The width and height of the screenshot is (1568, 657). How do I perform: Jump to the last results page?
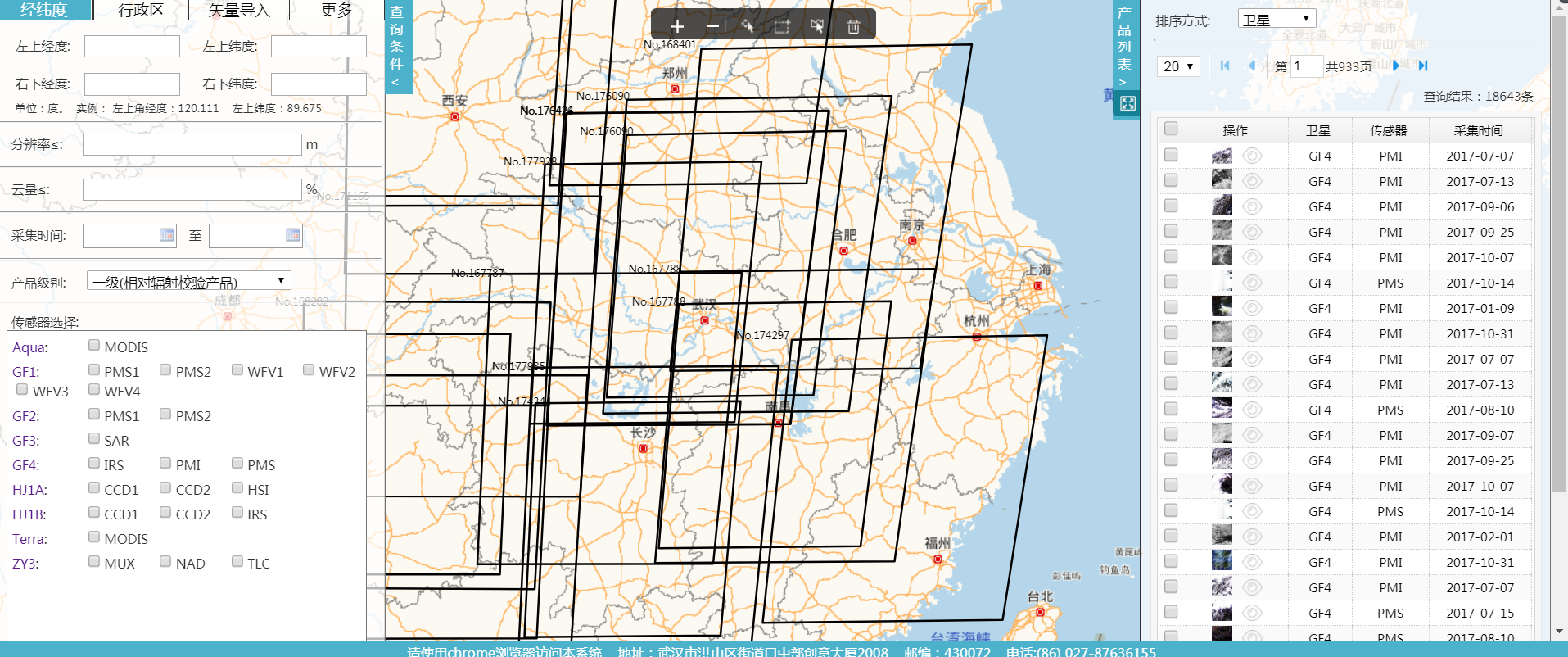[x=1423, y=66]
